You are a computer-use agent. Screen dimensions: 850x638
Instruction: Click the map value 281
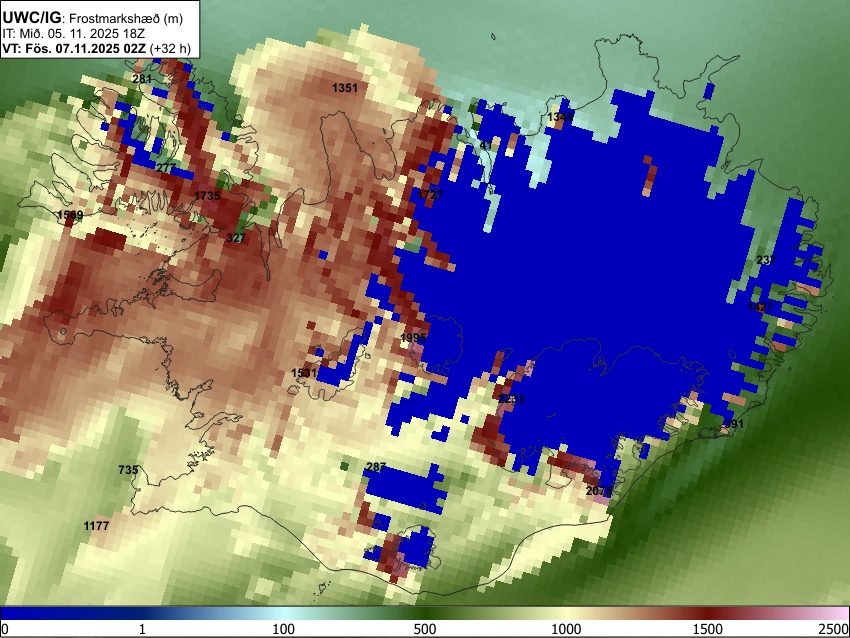tap(142, 79)
